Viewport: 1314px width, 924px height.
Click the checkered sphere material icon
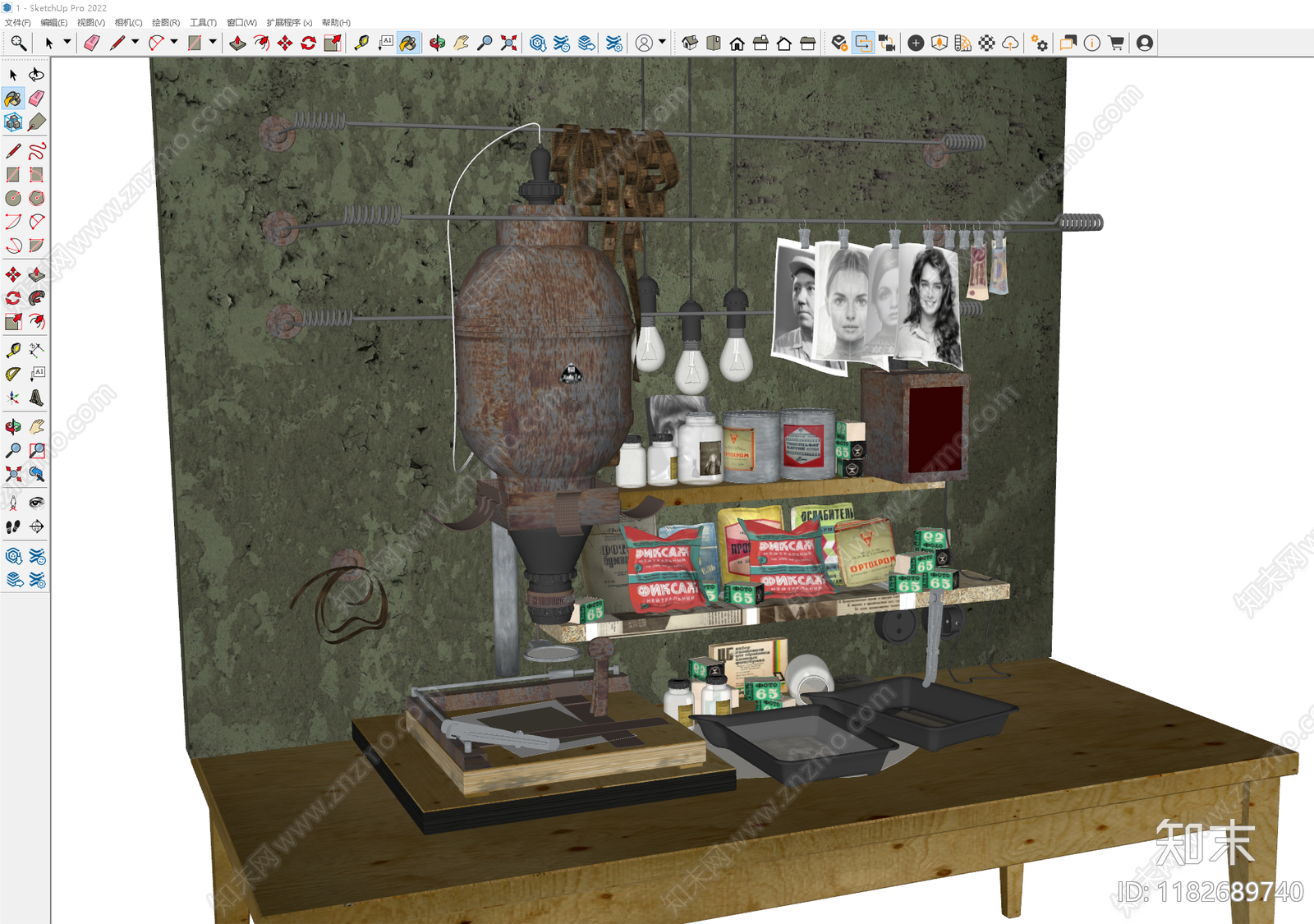point(987,43)
